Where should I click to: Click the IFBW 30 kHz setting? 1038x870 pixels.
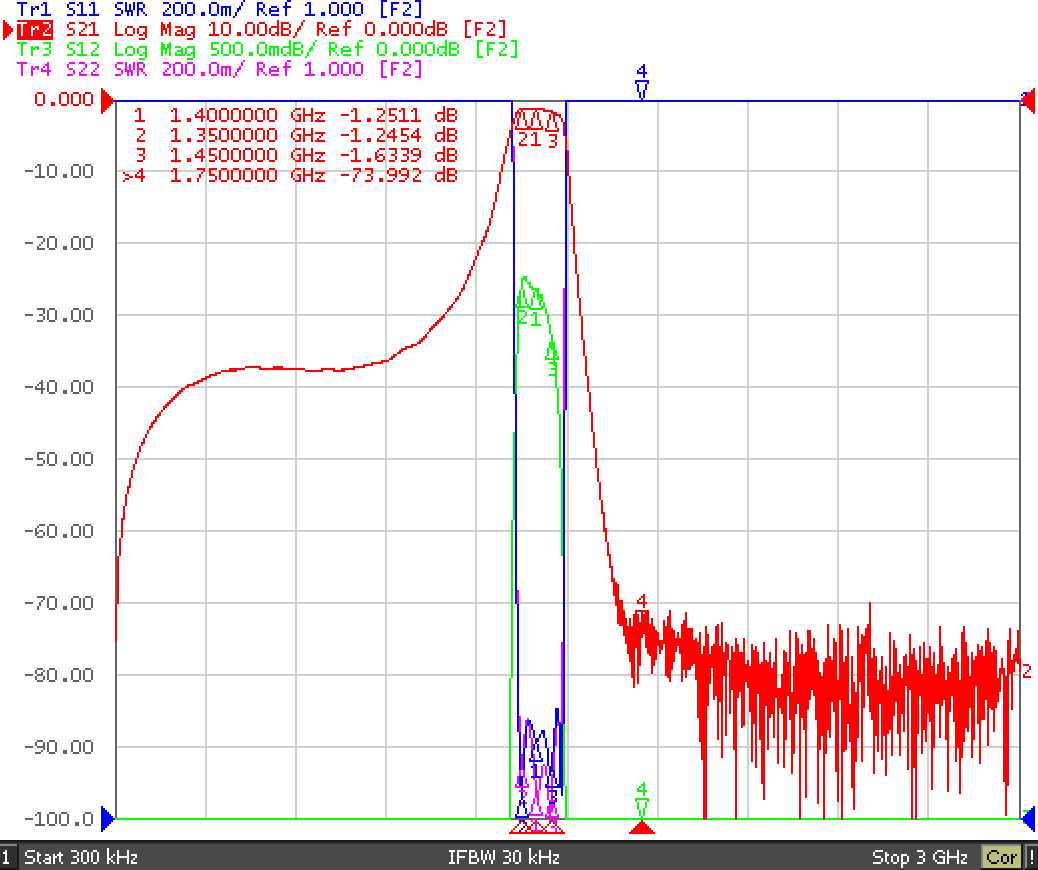coord(504,857)
